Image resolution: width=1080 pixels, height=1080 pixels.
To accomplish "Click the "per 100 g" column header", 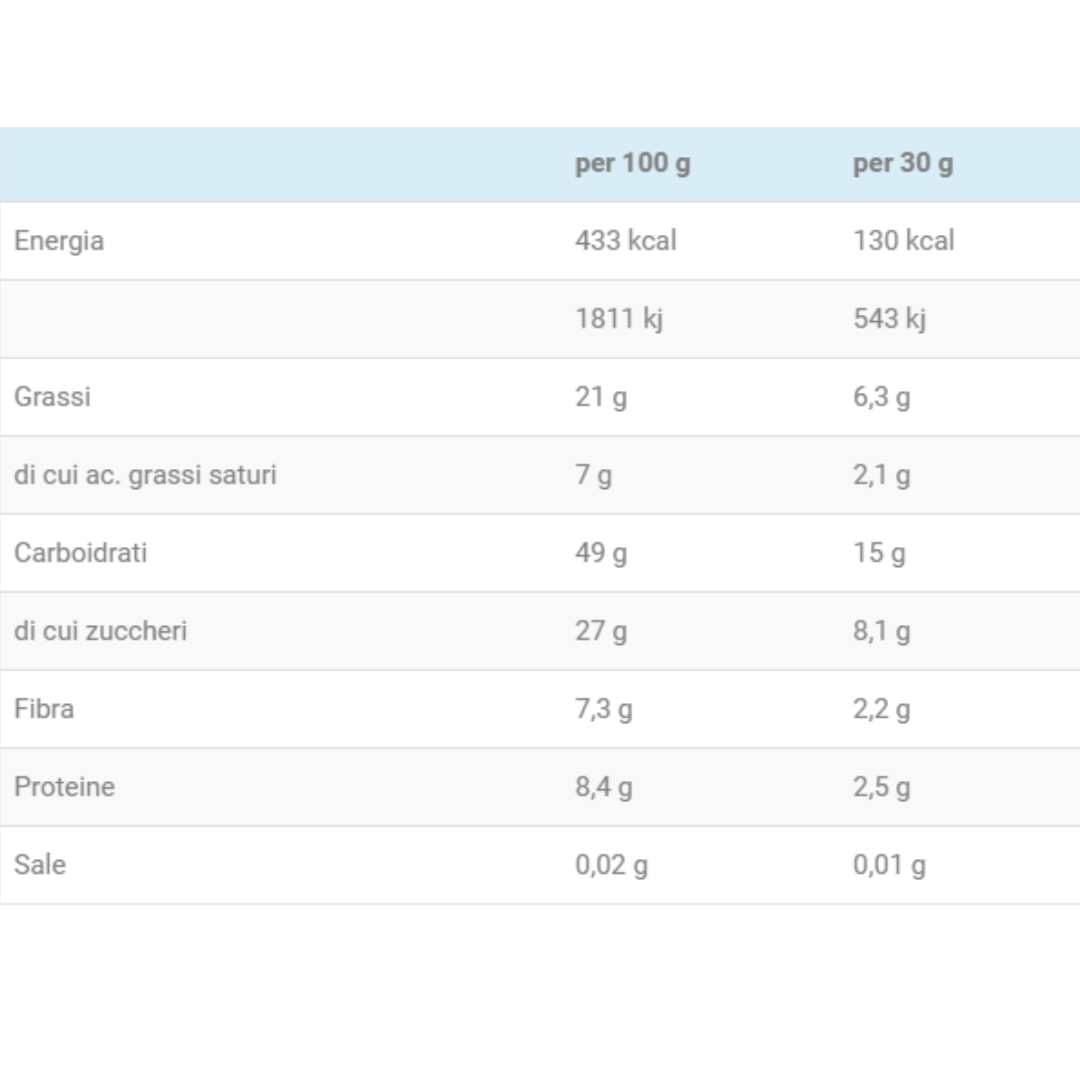I will [x=632, y=163].
